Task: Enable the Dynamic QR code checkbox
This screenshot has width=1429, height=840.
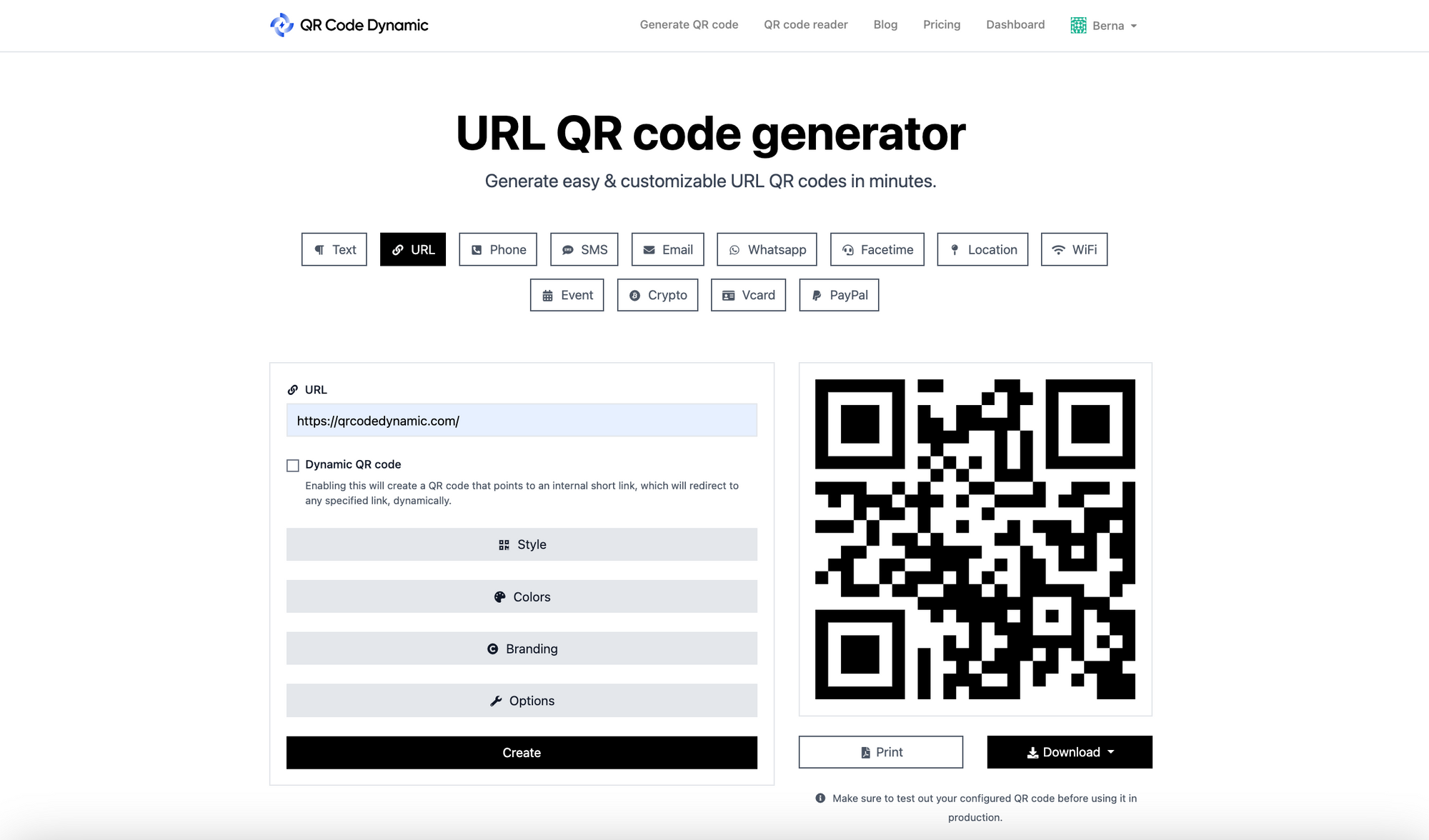Action: tap(292, 464)
